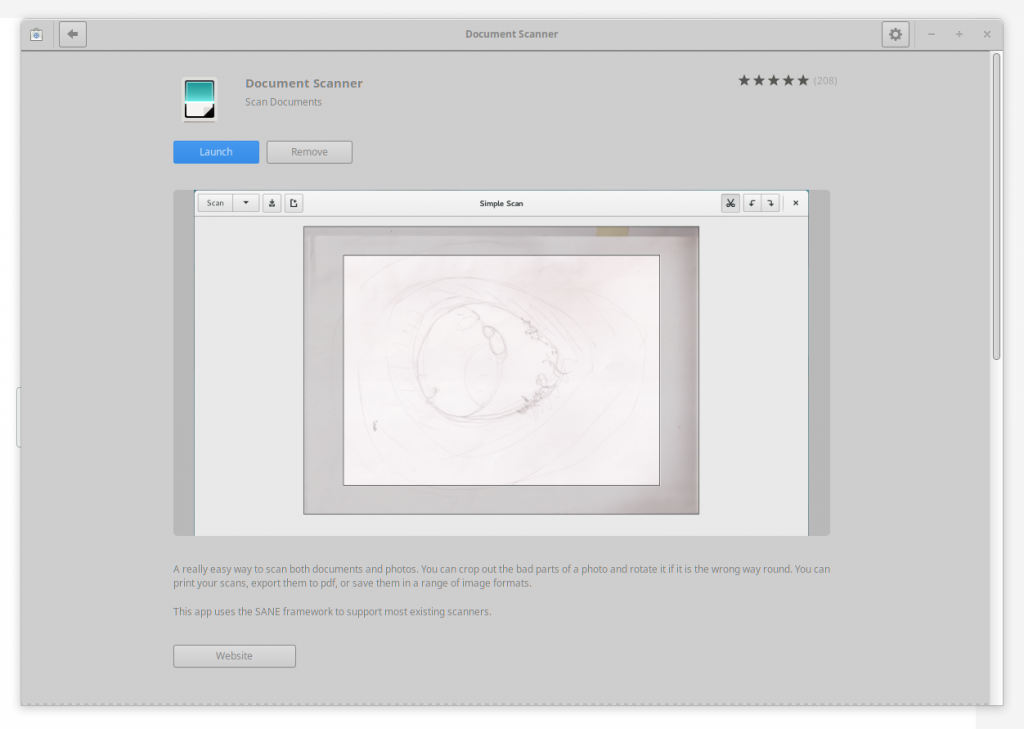1024x729 pixels.
Task: Maximize the window with plus button
Action: click(x=959, y=34)
